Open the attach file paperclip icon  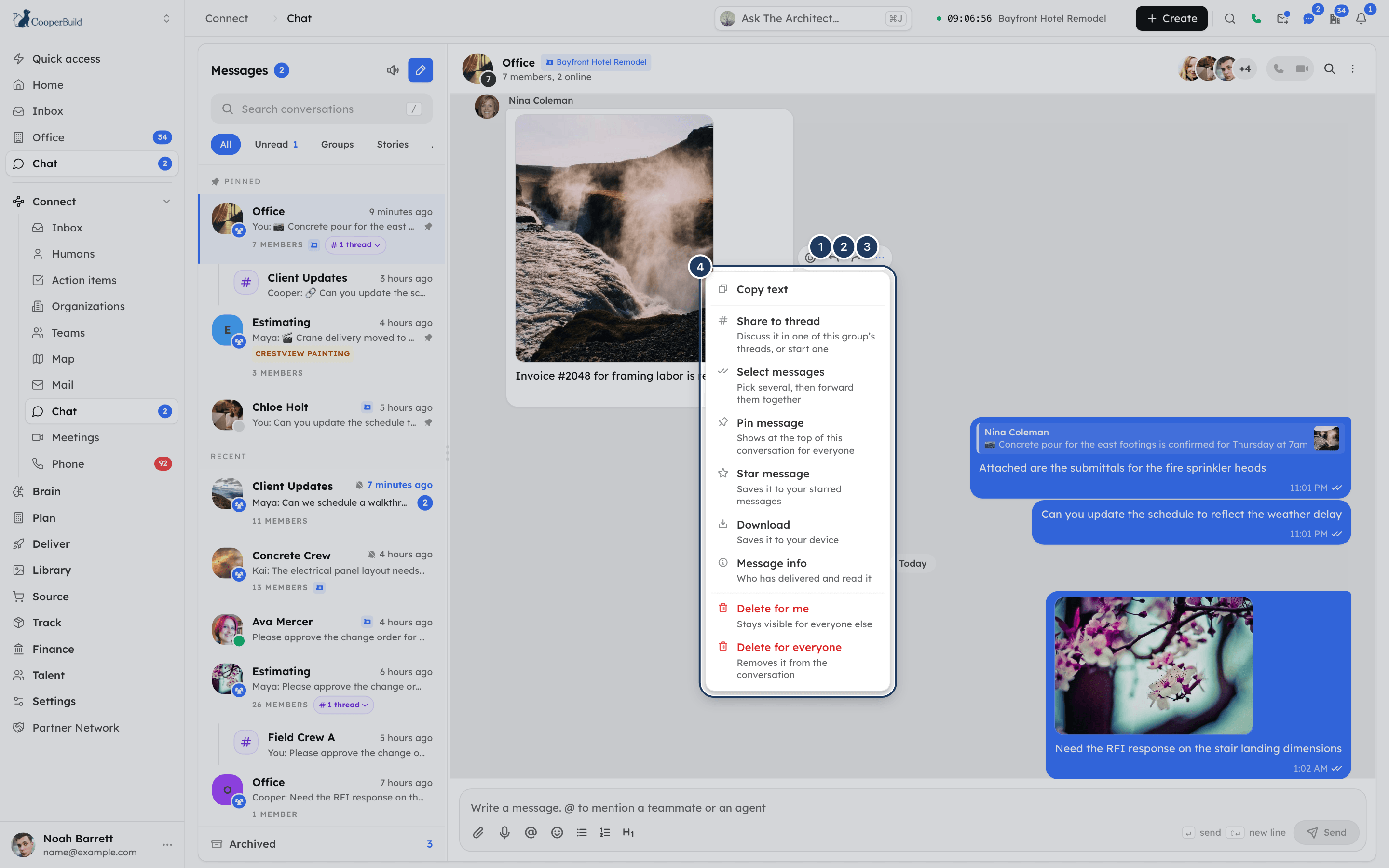(x=478, y=832)
